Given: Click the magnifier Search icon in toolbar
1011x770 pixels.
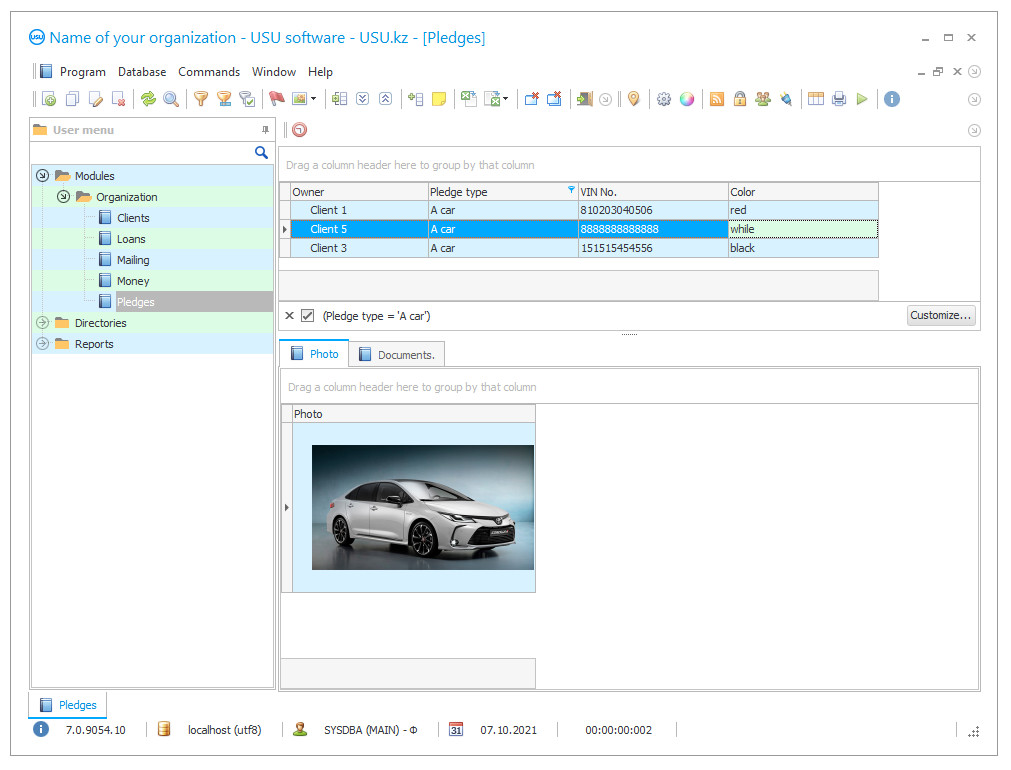Looking at the screenshot, I should [x=171, y=99].
